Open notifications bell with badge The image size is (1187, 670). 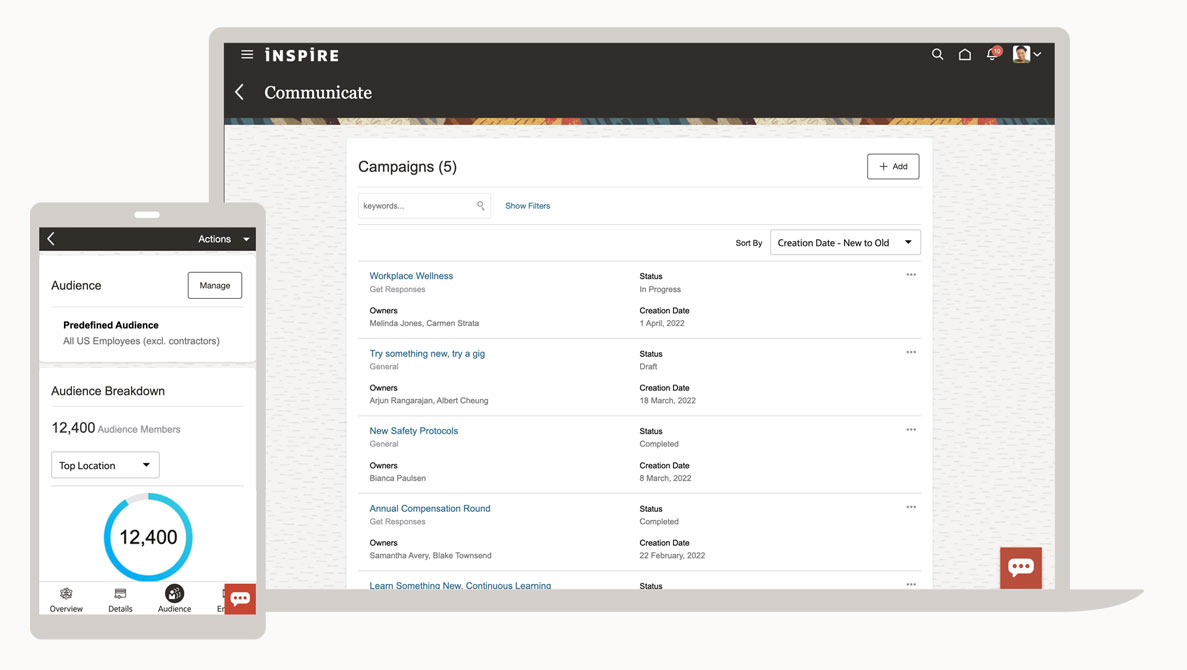(992, 55)
